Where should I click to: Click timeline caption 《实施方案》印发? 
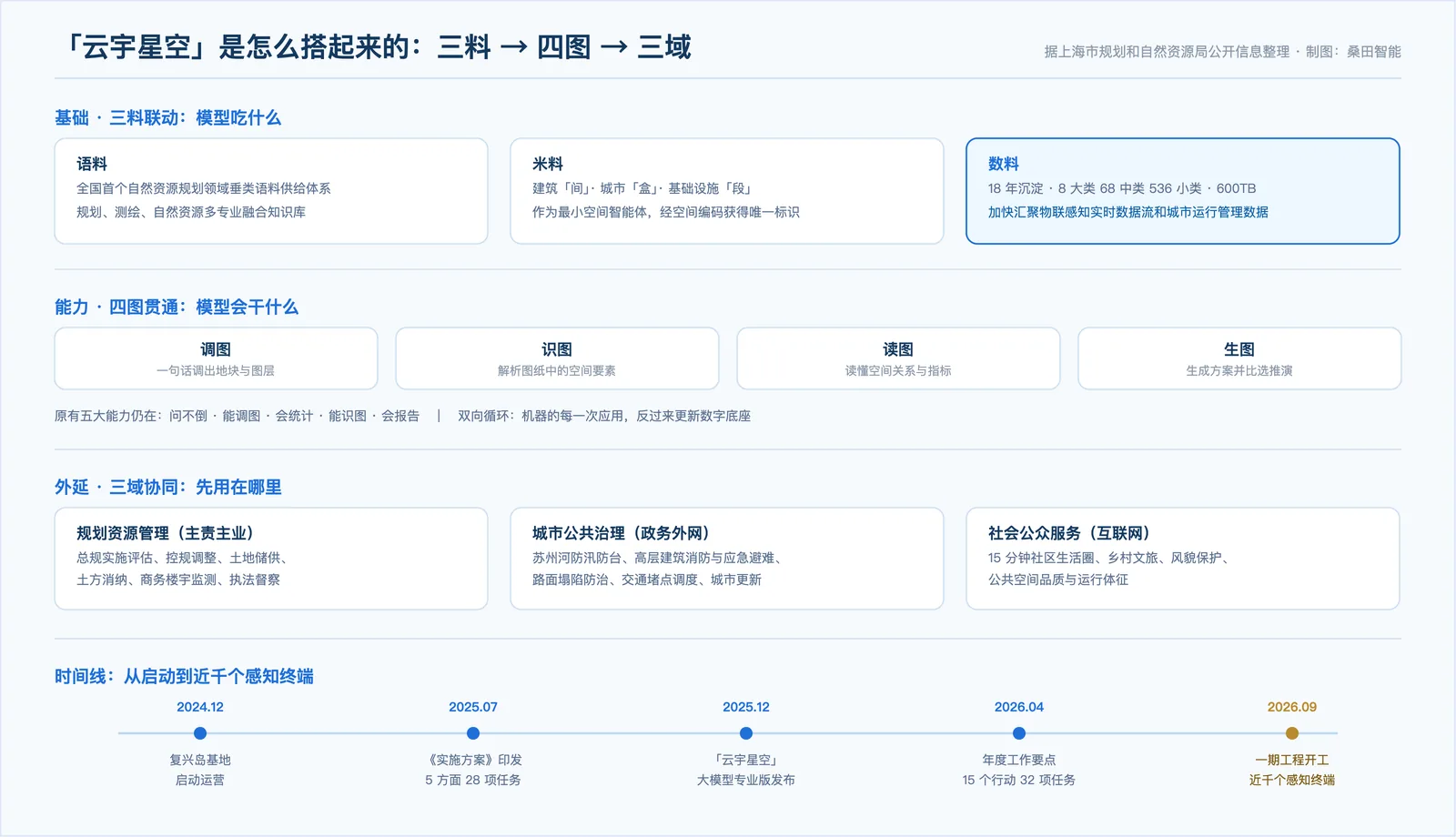click(x=473, y=760)
